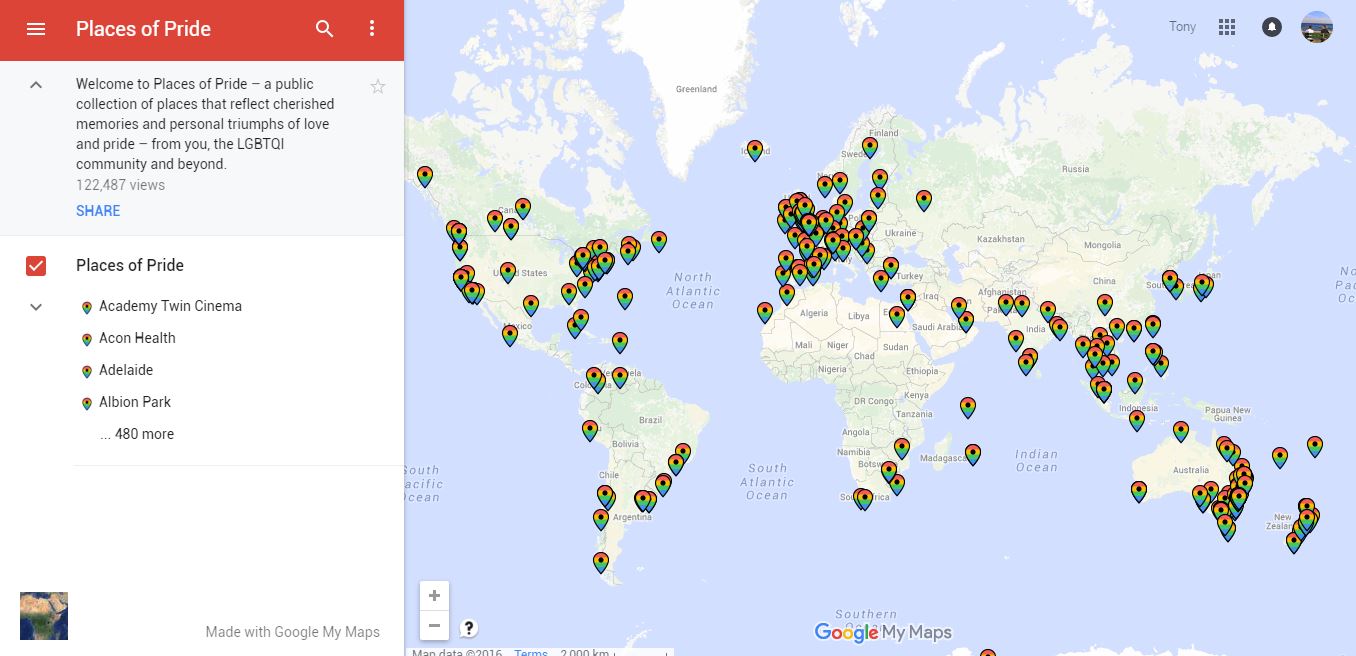Click the pin on Africa's western coast
The image size is (1356, 656).
pos(765,312)
